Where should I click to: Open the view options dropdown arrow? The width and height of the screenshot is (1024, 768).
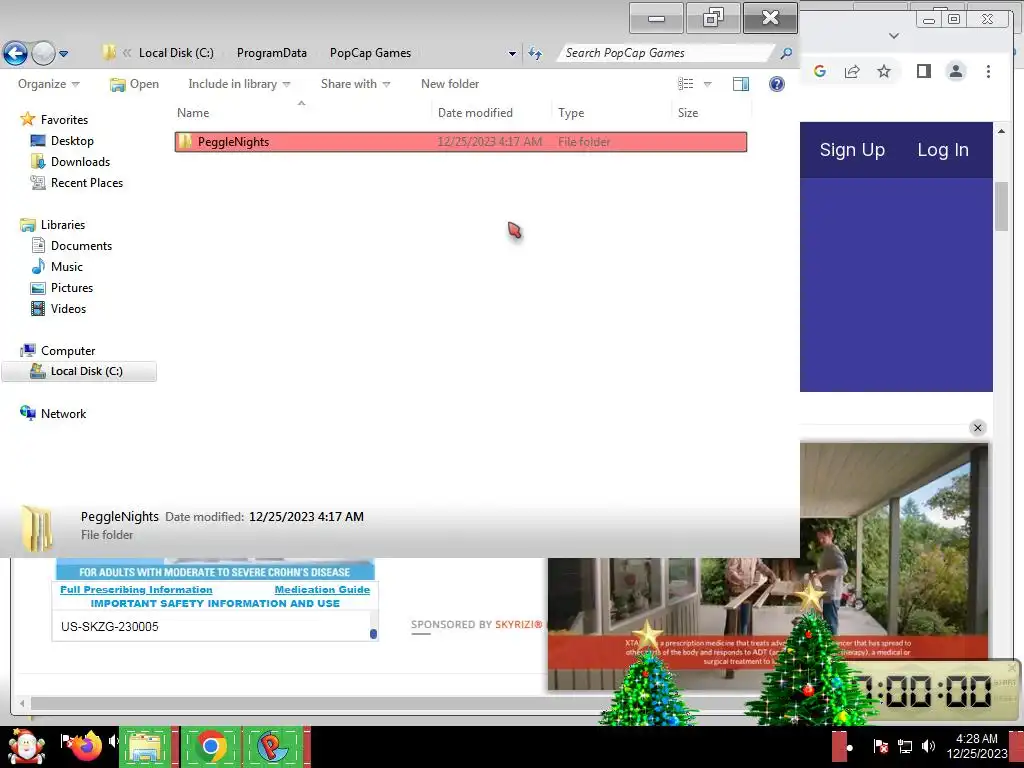point(707,84)
